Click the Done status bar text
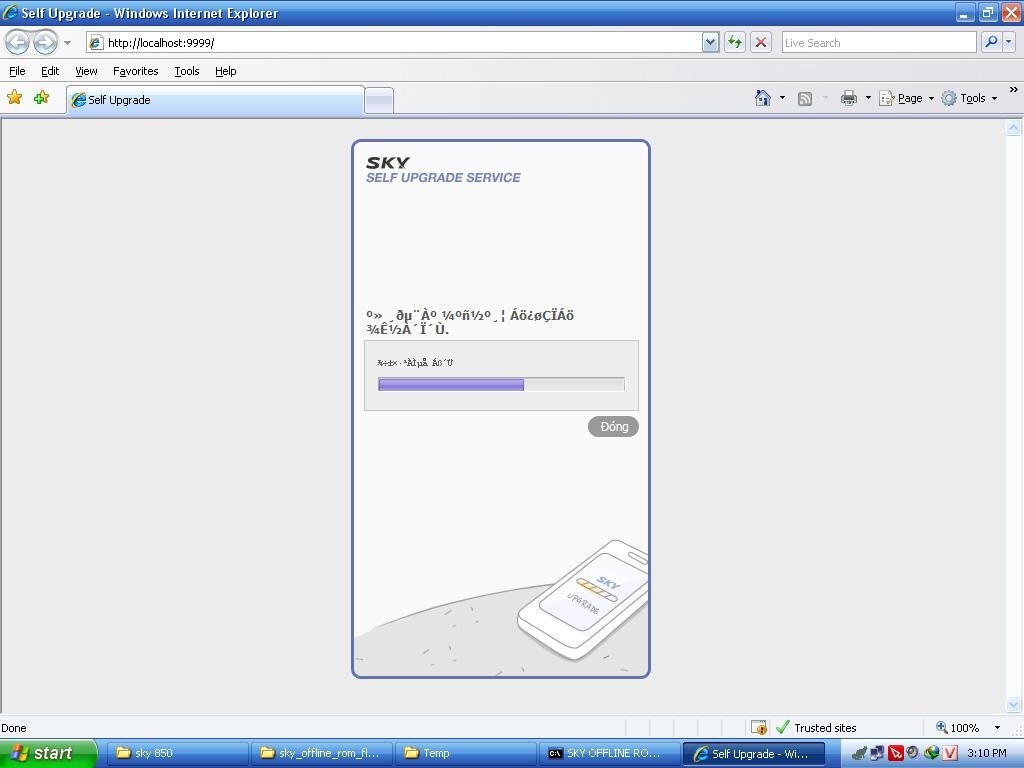The image size is (1024, 768). [14, 728]
